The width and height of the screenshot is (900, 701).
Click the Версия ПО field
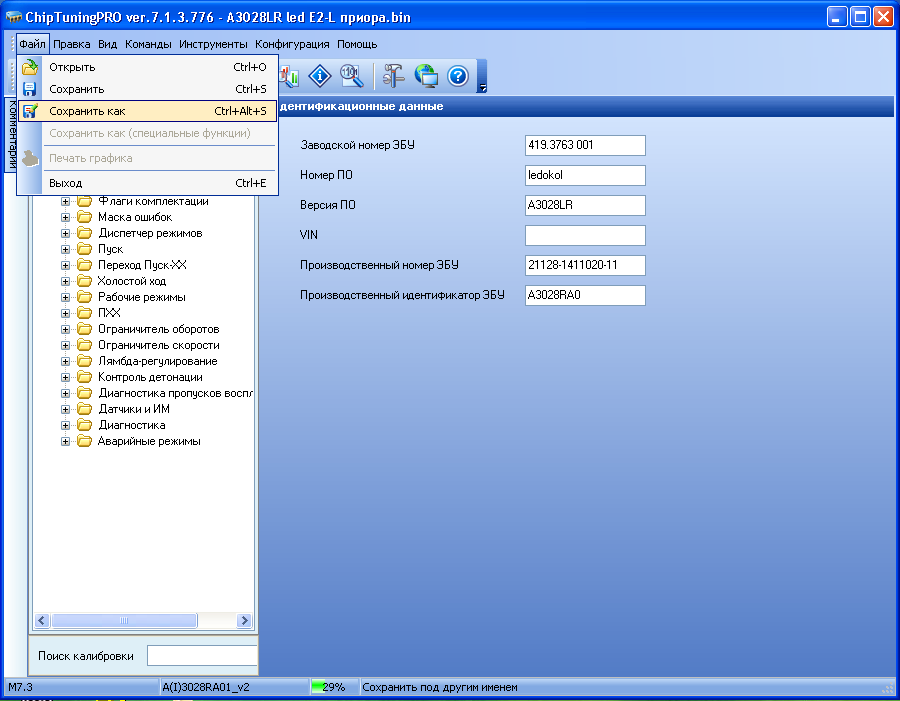coord(585,205)
